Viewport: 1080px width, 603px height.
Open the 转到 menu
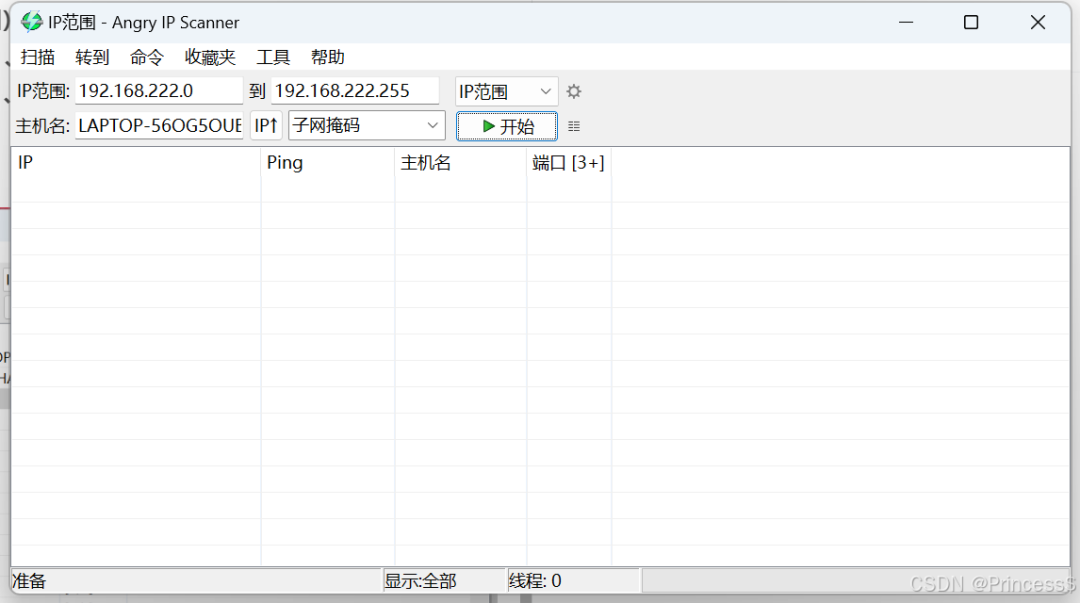click(x=92, y=57)
